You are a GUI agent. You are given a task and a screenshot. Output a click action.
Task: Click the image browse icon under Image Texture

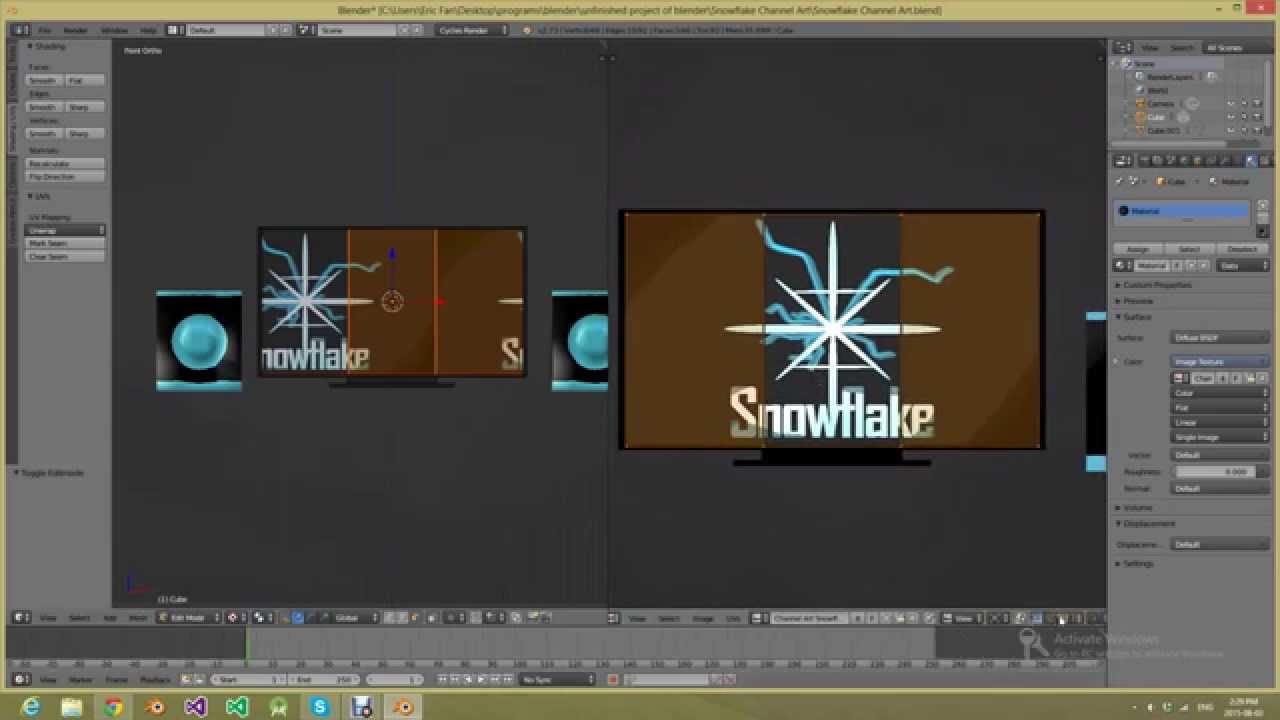click(x=1180, y=378)
